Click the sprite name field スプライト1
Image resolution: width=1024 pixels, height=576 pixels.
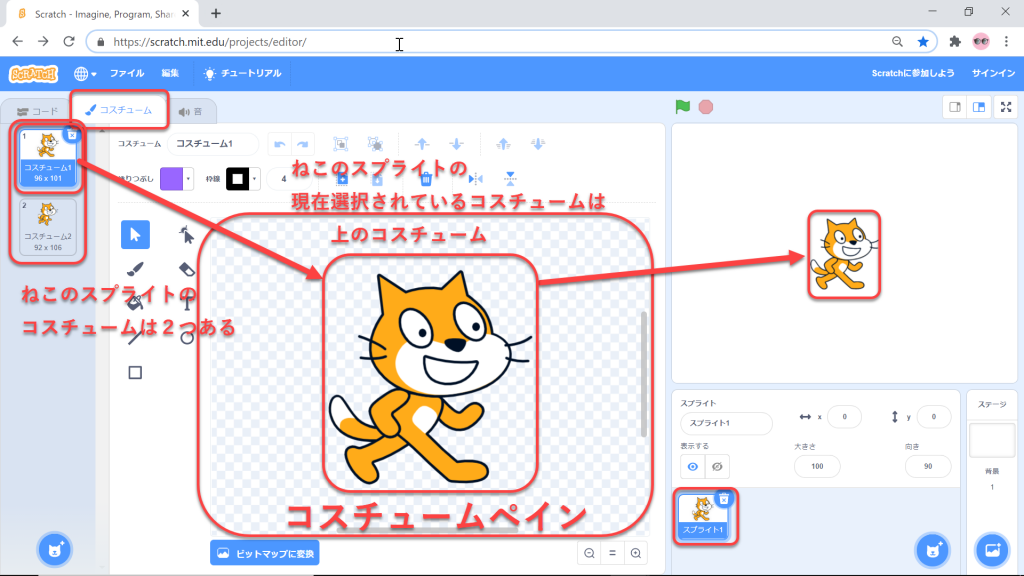726,423
